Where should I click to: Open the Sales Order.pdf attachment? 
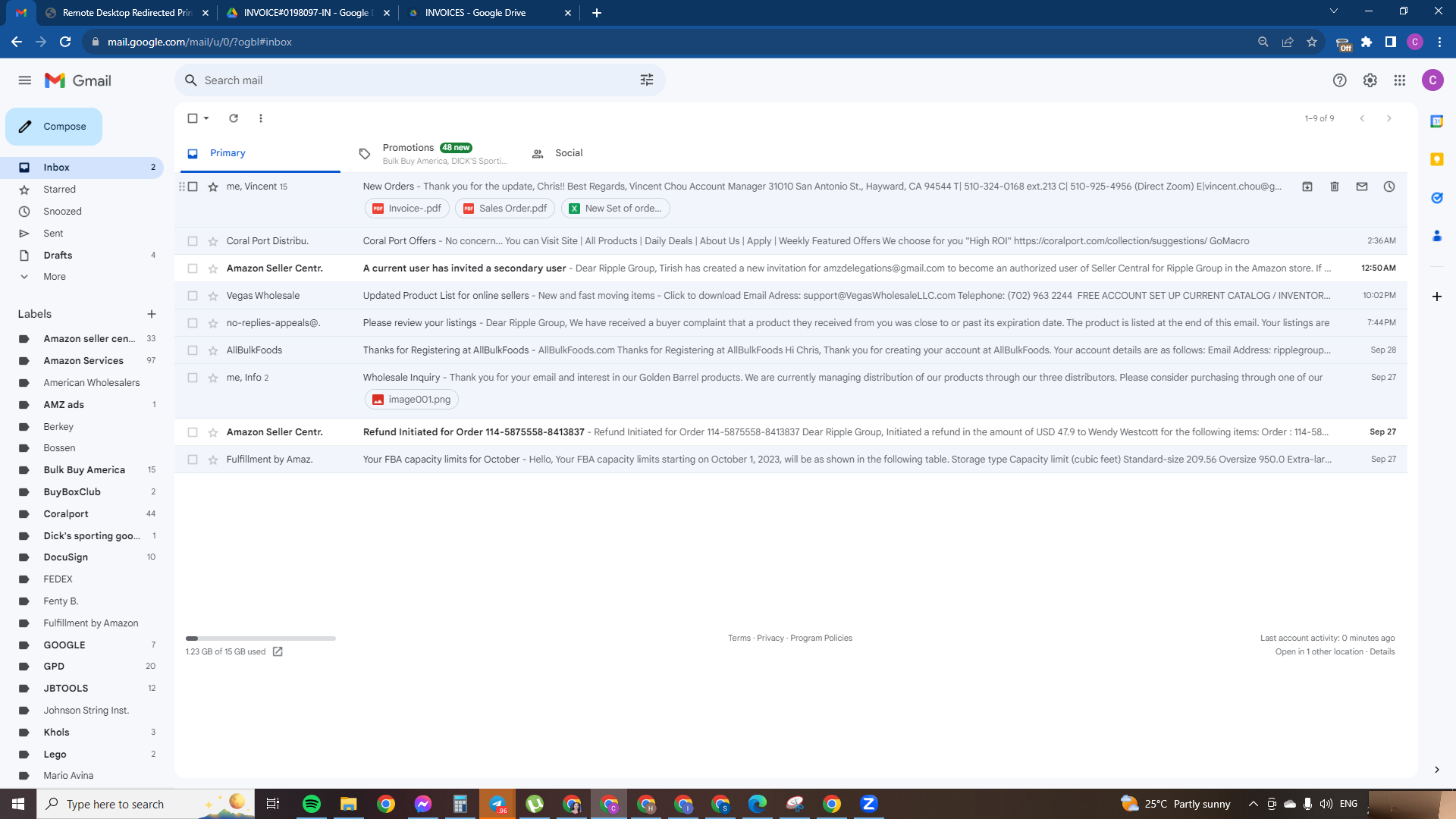(x=505, y=209)
